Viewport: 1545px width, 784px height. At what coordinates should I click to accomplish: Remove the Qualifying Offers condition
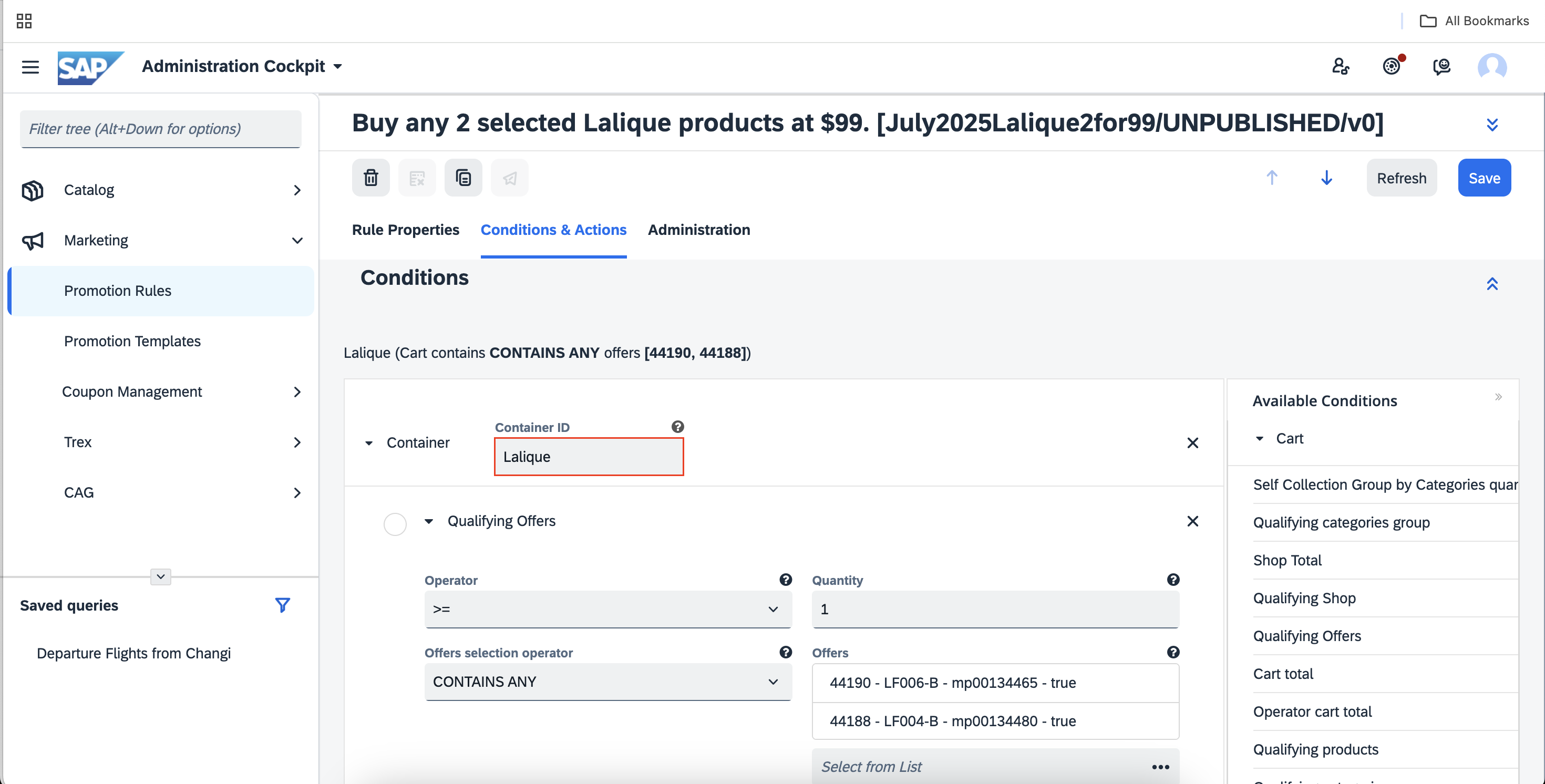(1192, 521)
